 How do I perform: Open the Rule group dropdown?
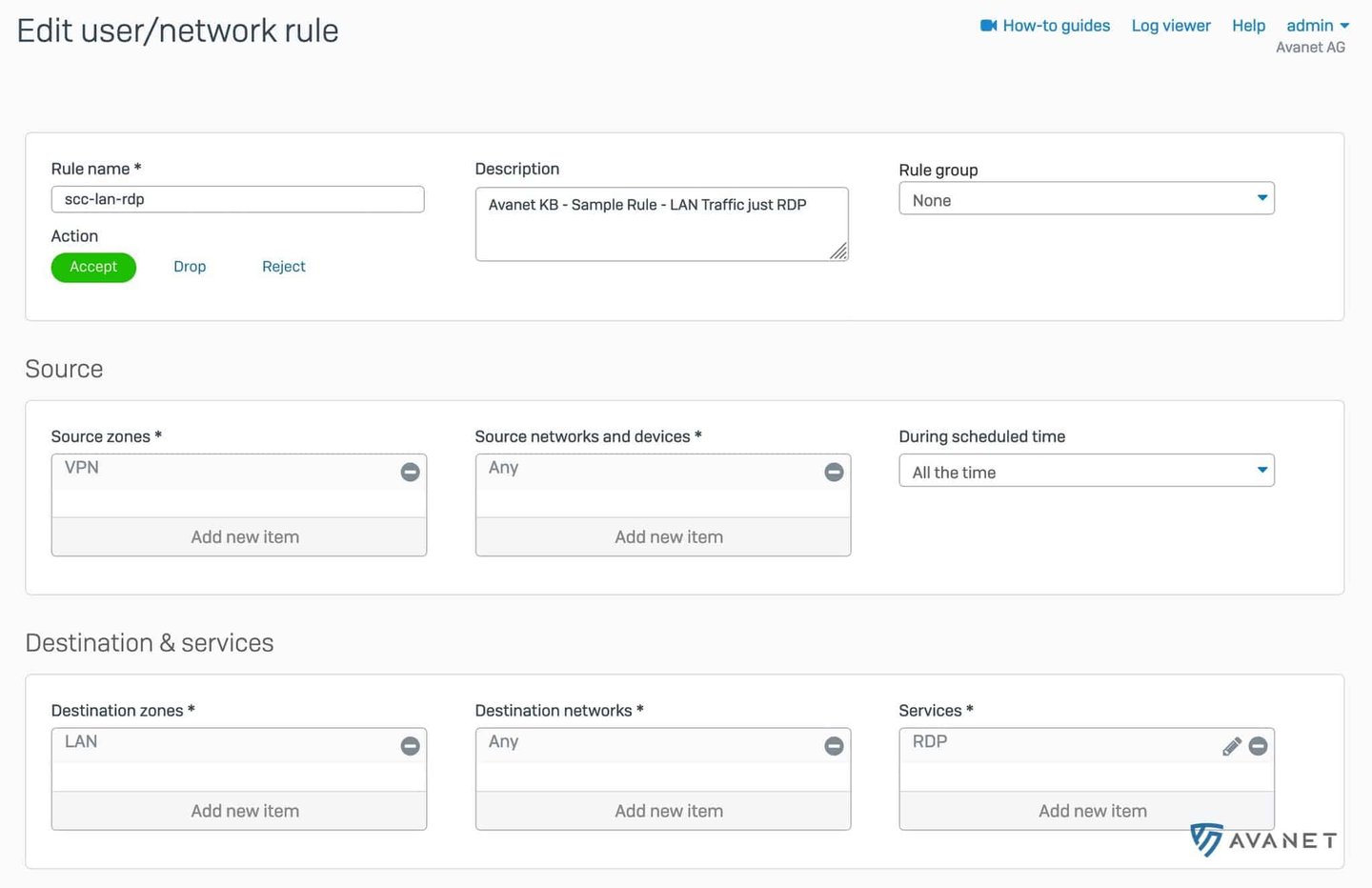tap(1086, 199)
